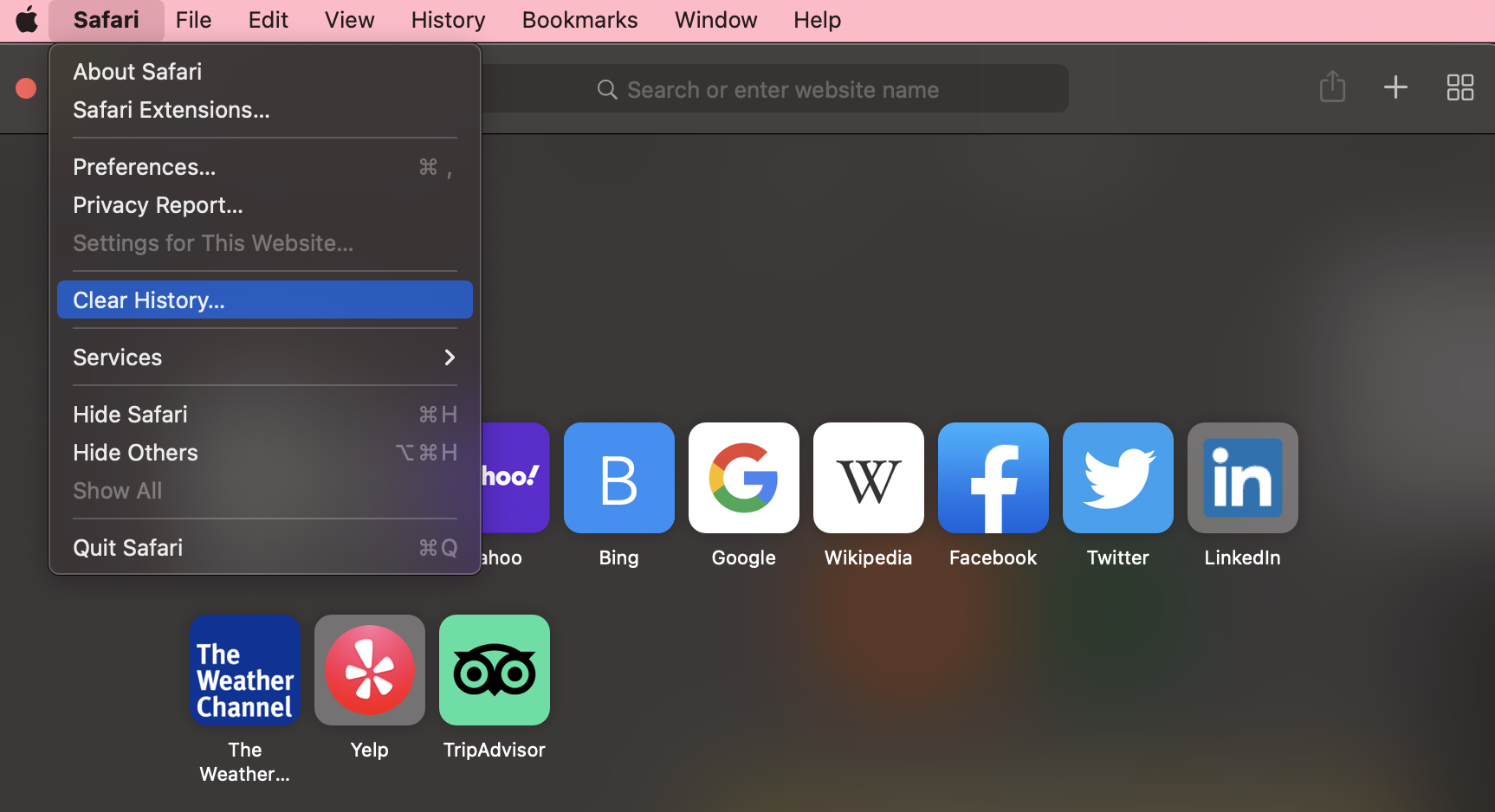
Task: Open the Facebook favorite icon
Action: tap(993, 478)
